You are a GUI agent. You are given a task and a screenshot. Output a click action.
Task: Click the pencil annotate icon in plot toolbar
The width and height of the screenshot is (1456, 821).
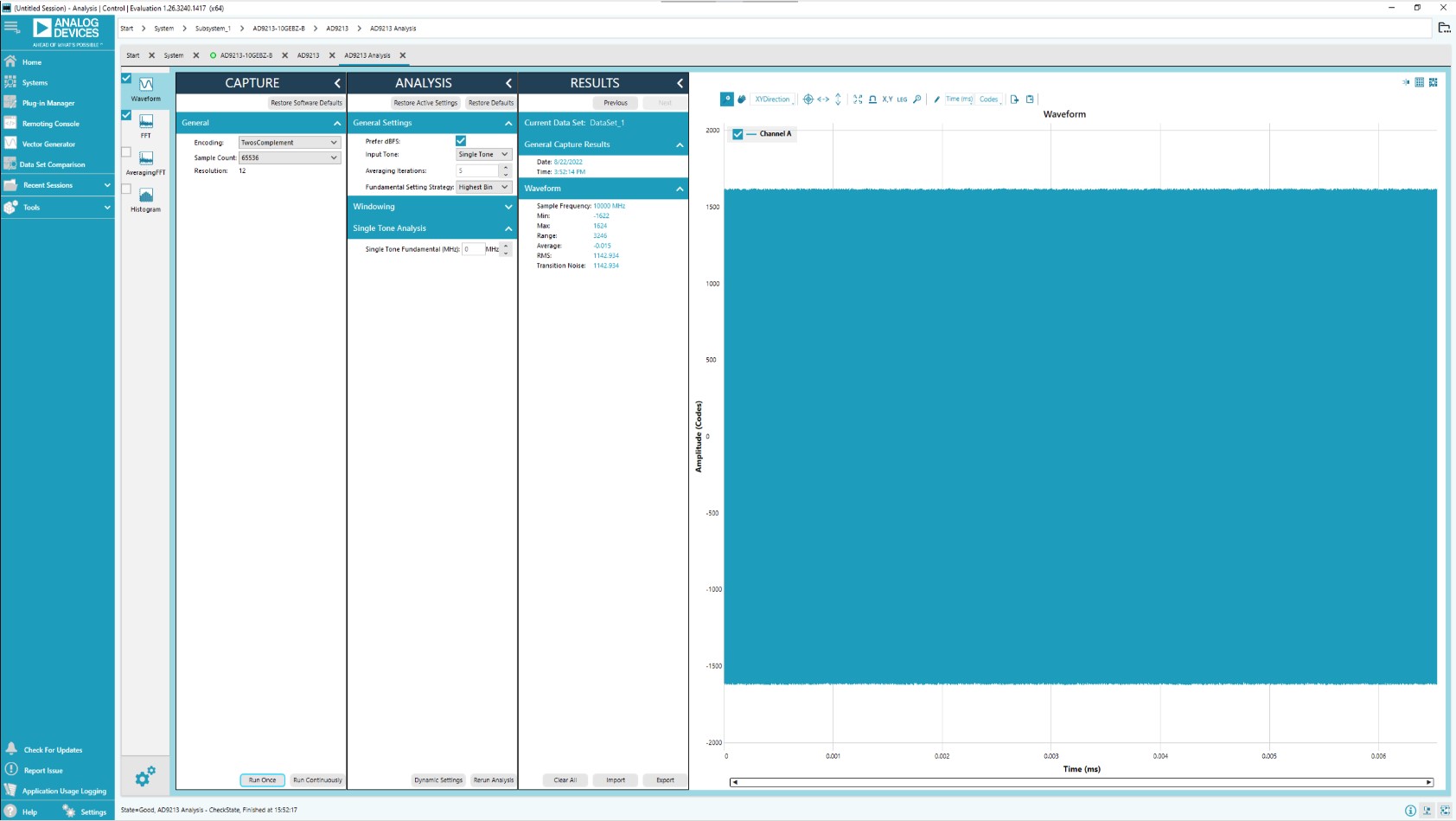pyautogui.click(x=936, y=99)
